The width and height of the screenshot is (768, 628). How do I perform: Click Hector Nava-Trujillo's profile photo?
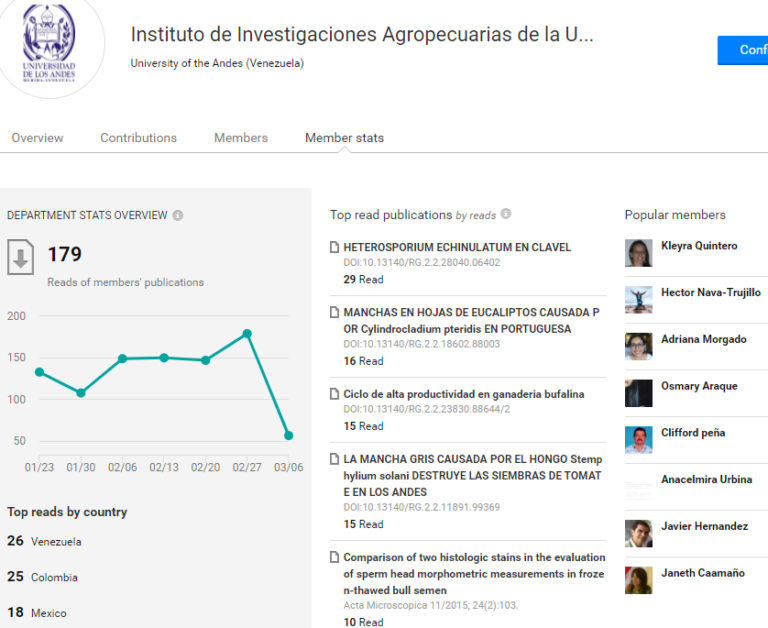pos(639,300)
